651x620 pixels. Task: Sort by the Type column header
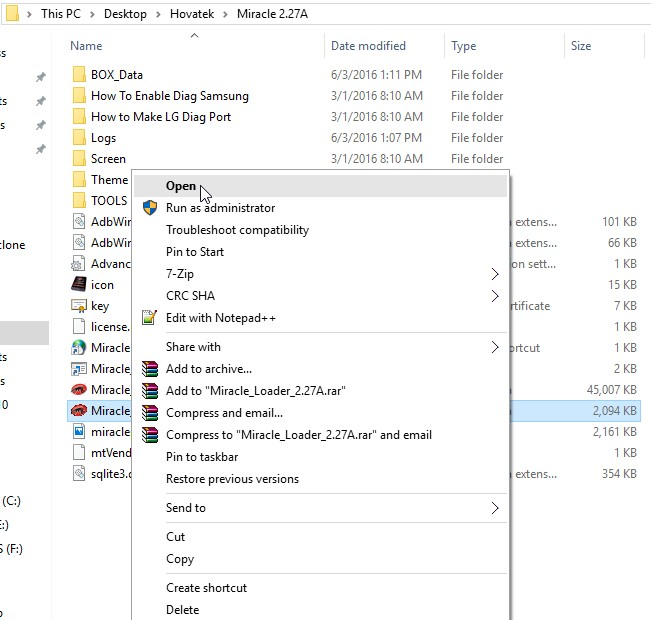tap(463, 46)
